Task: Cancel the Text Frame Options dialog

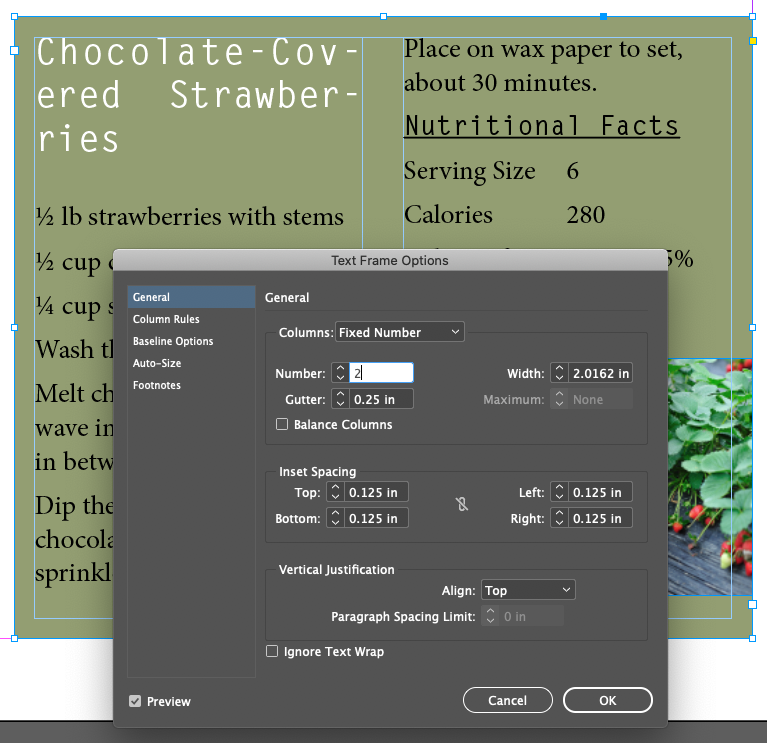Action: click(x=508, y=700)
